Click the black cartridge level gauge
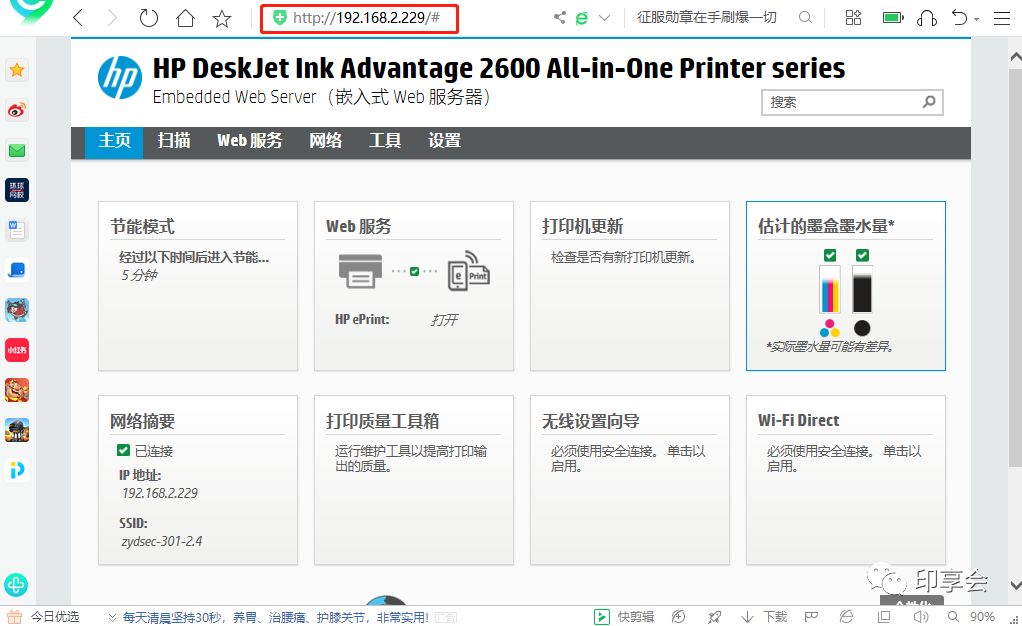Viewport: 1022px width, 626px height. coord(862,291)
